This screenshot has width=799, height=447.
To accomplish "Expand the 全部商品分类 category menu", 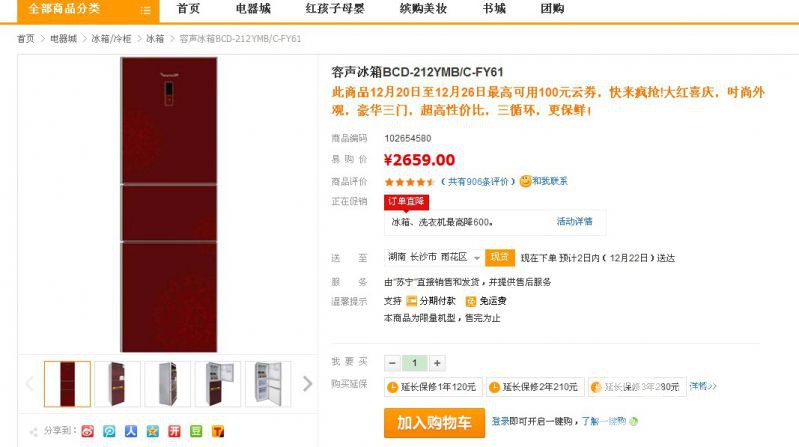I will [88, 10].
